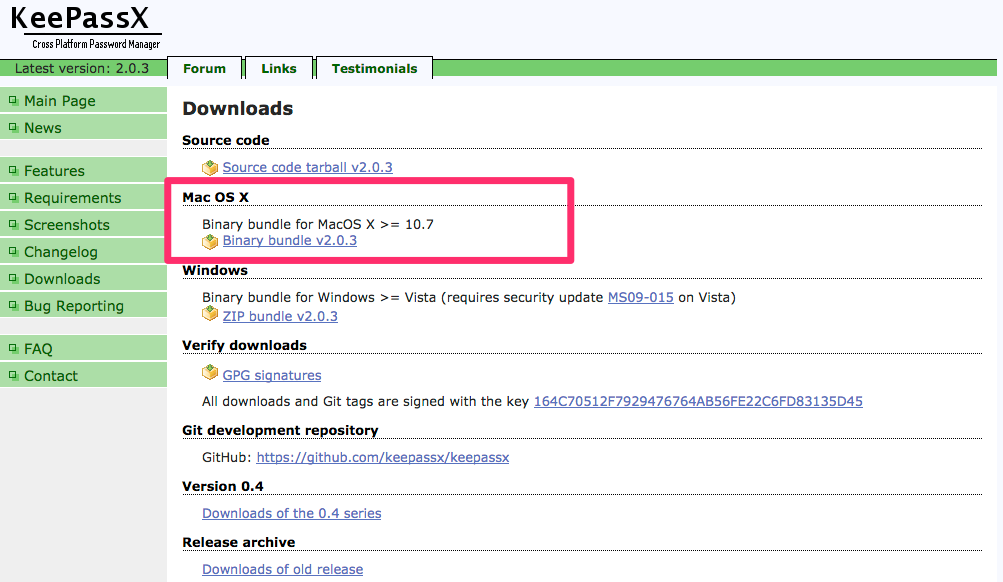Click the signing key fingerprint link
1003x582 pixels.
tap(698, 401)
